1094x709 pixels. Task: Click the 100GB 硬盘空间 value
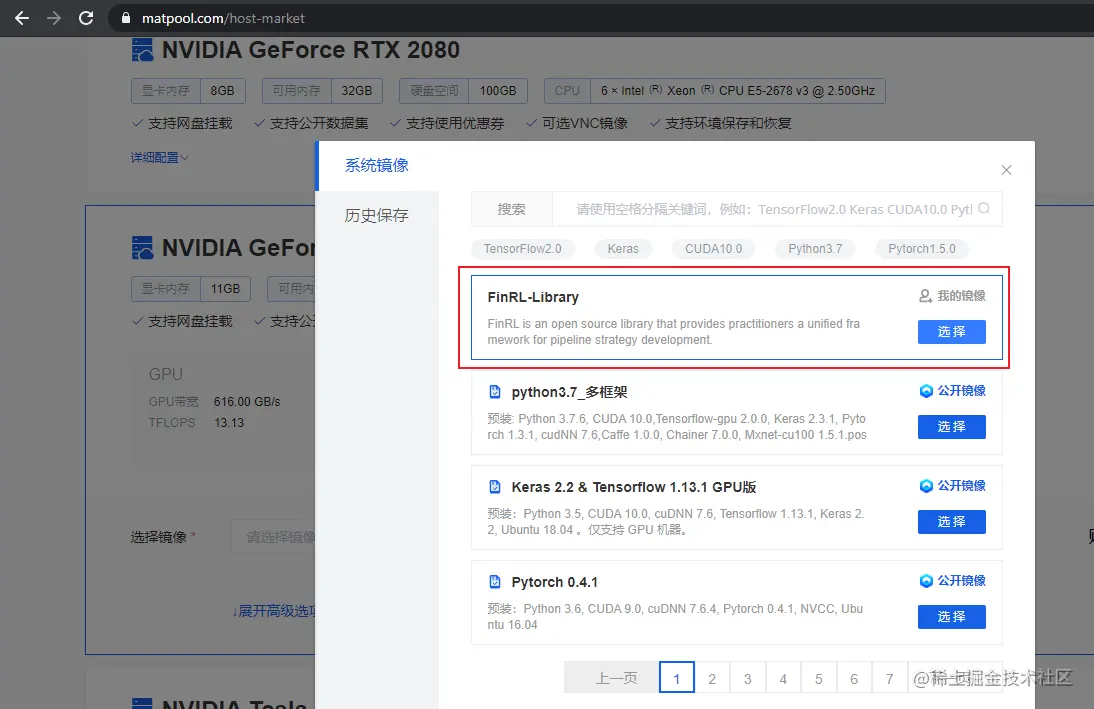[x=497, y=91]
